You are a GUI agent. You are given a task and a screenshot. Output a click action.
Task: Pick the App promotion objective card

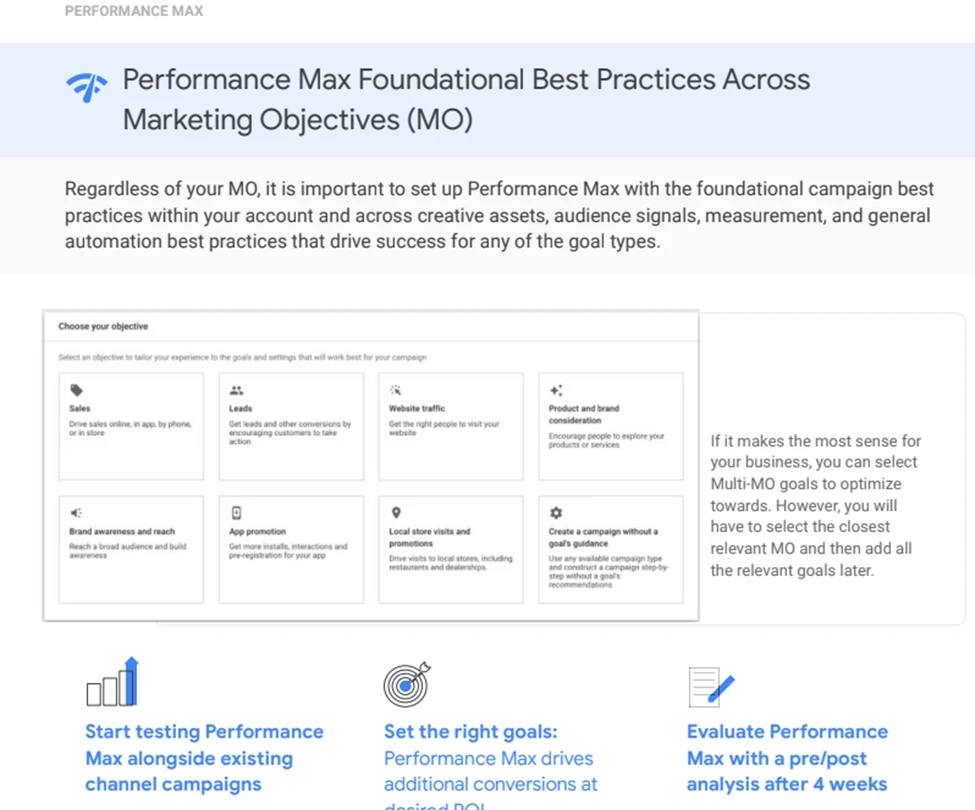(x=291, y=549)
